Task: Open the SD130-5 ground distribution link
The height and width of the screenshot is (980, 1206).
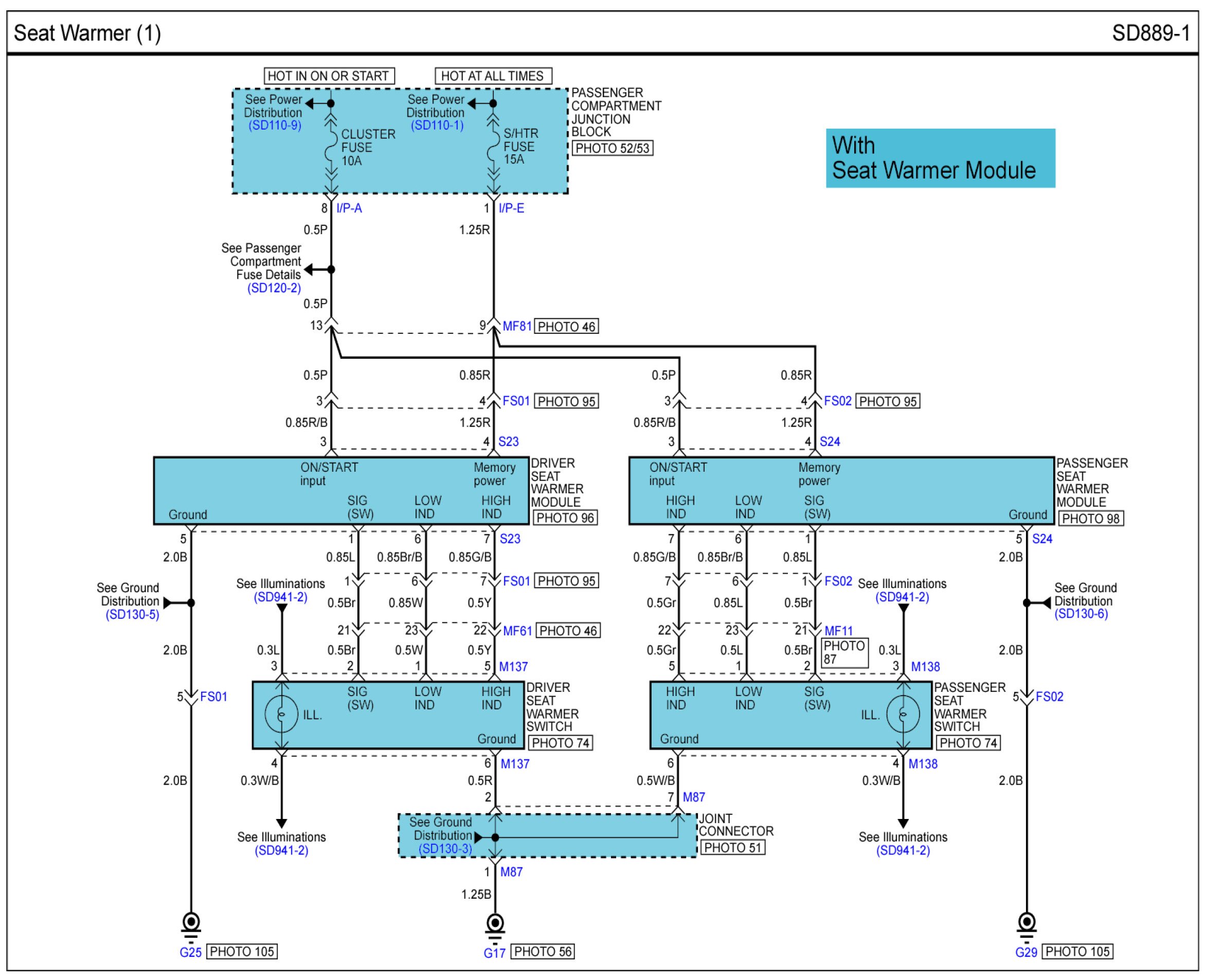Action: tap(133, 614)
